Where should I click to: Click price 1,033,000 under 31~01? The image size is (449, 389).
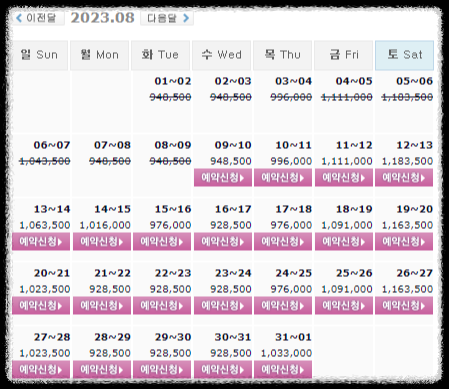[286, 353]
